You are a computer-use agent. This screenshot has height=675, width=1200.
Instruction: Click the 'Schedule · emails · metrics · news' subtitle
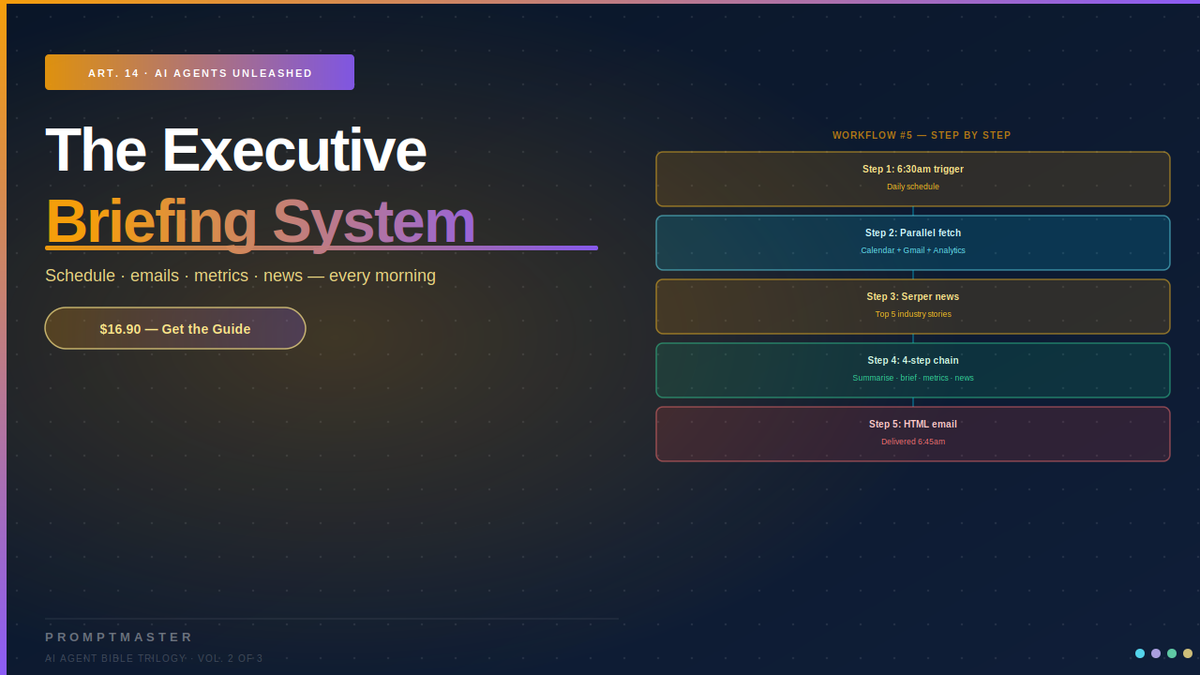[240, 275]
